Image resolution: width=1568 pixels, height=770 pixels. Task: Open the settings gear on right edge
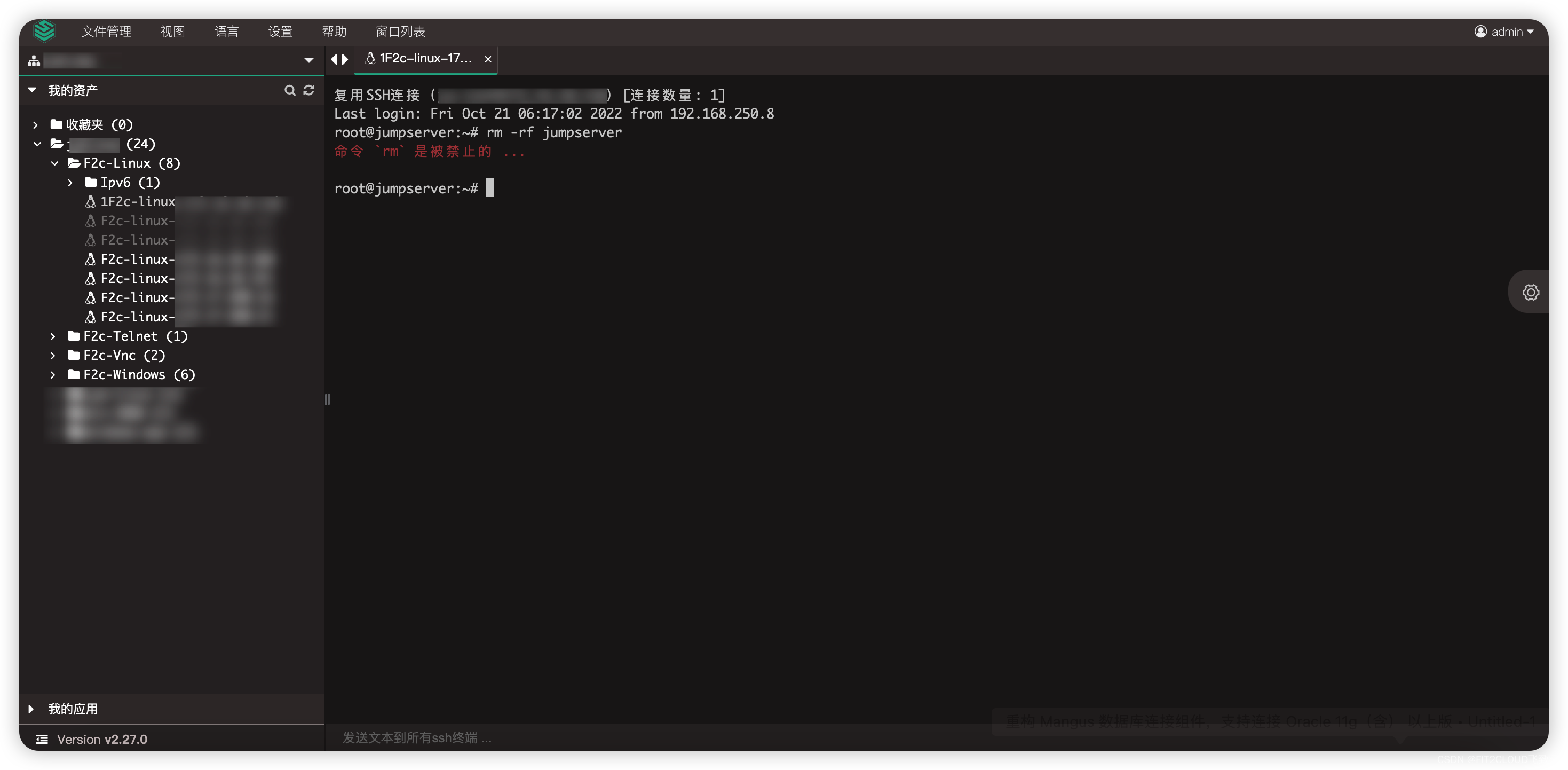pos(1530,292)
